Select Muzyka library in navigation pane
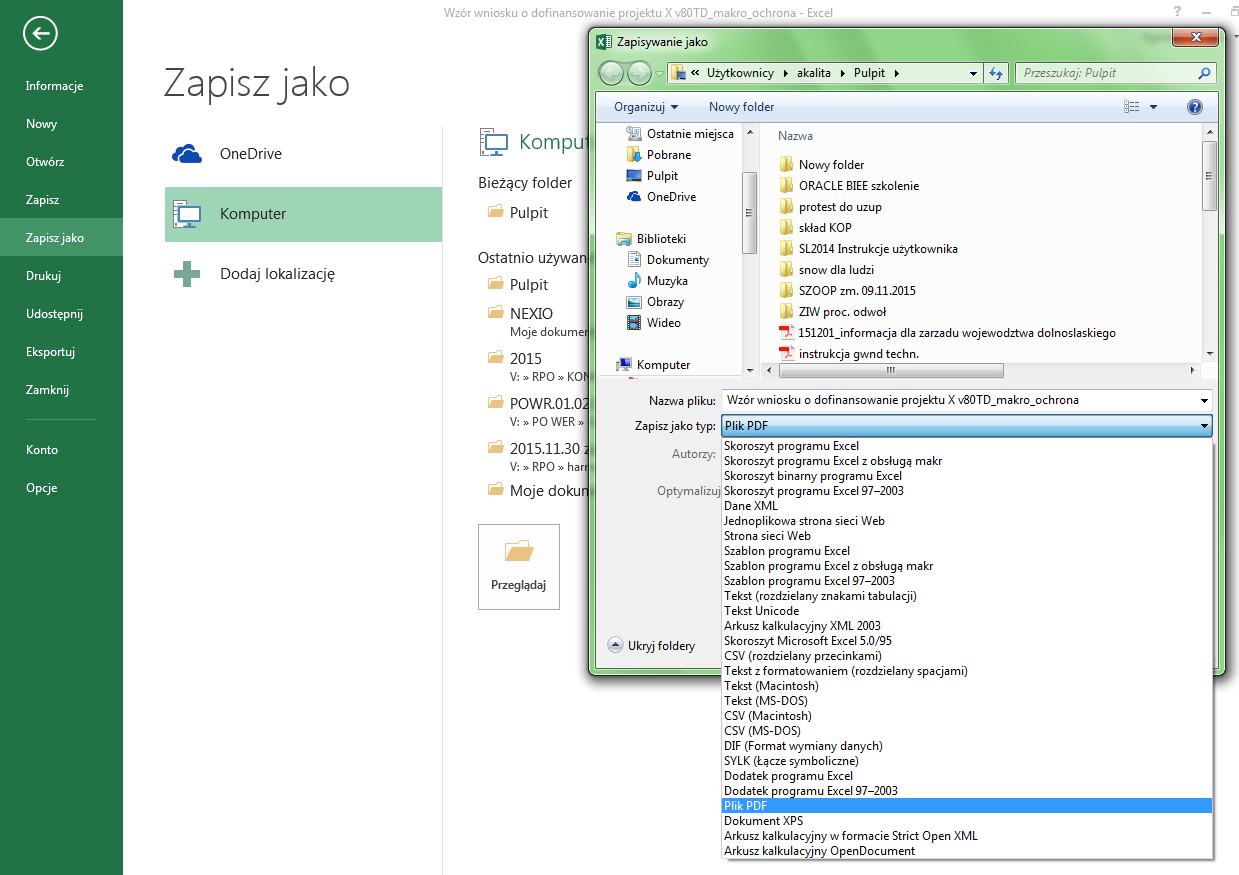Viewport: 1239px width, 875px height. coord(656,281)
